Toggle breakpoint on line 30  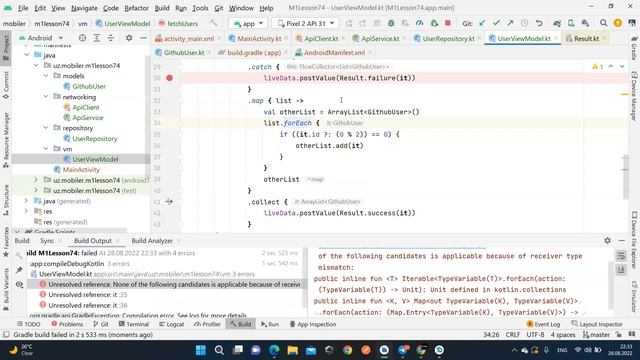pyautogui.click(x=169, y=78)
